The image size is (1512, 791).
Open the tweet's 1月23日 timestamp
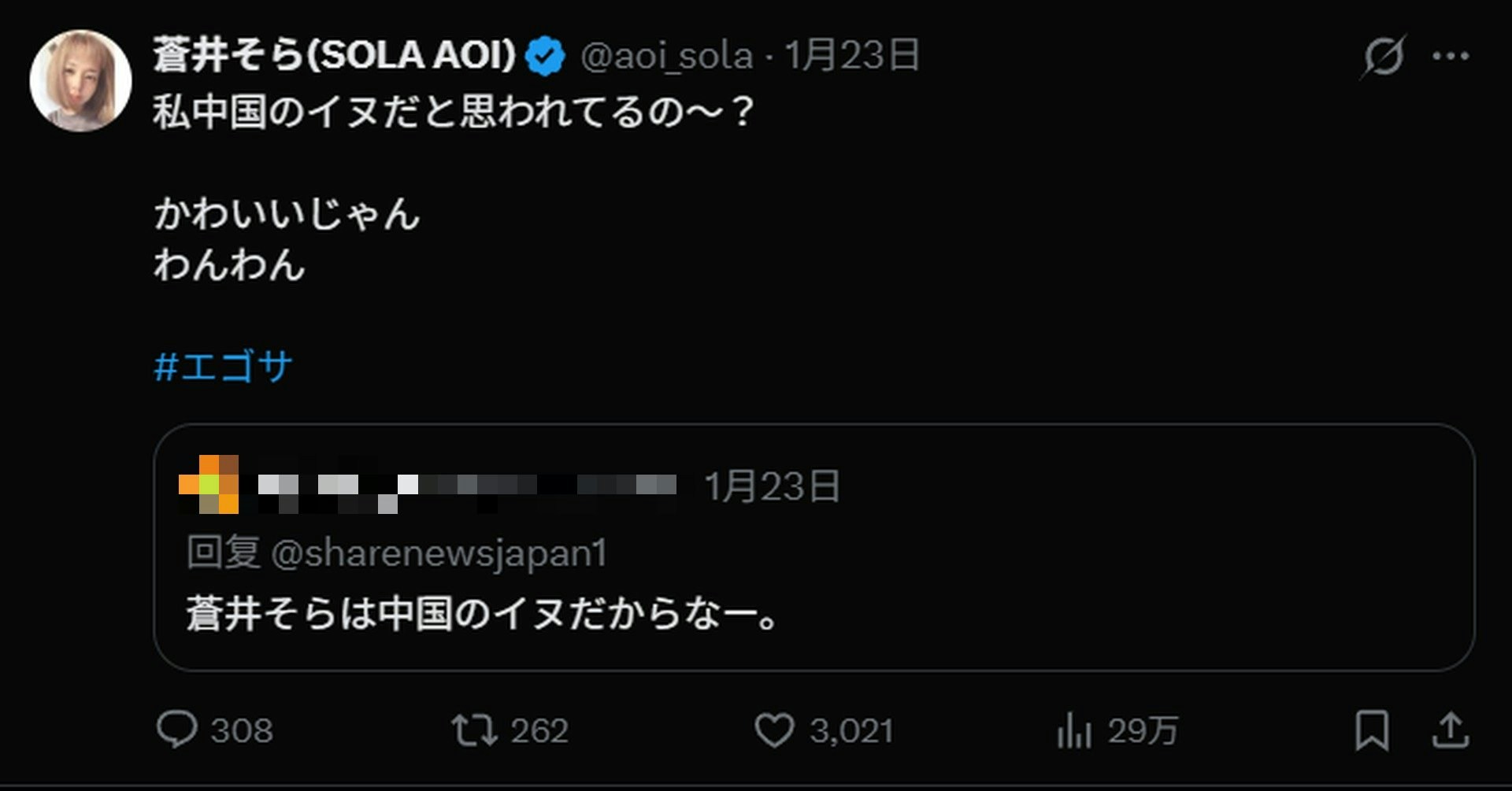[x=852, y=55]
